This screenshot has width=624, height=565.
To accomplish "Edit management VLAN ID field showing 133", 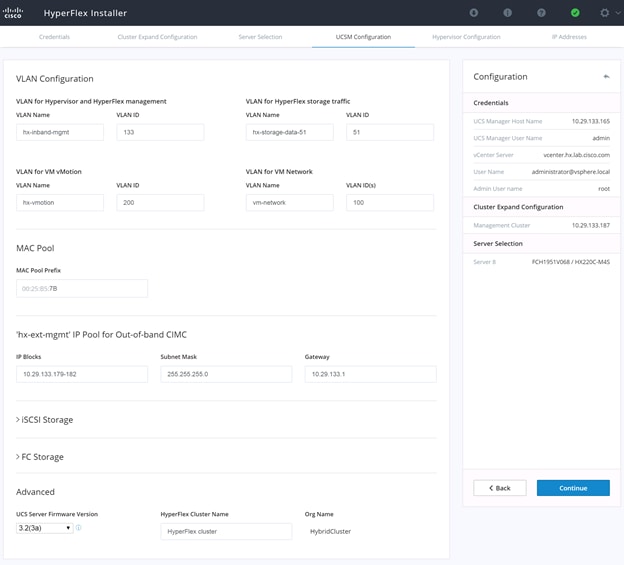I will pos(160,132).
